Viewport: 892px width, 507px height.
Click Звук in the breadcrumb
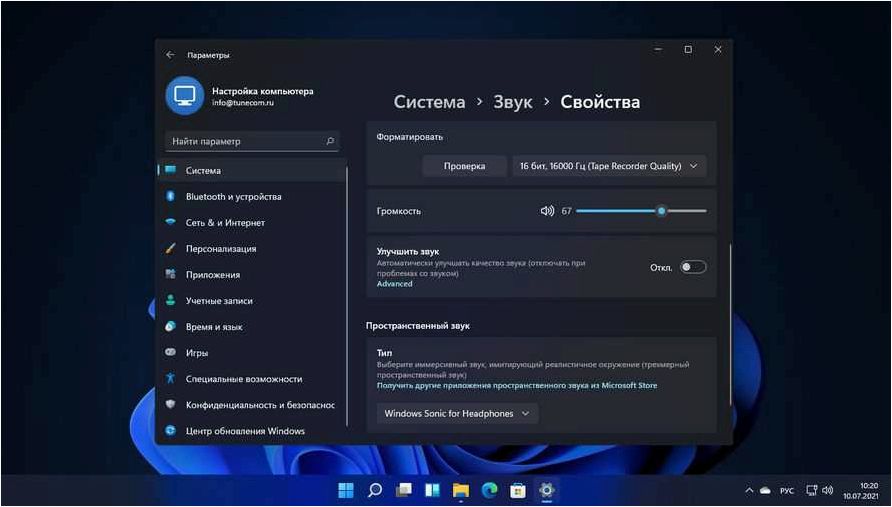pyautogui.click(x=513, y=102)
